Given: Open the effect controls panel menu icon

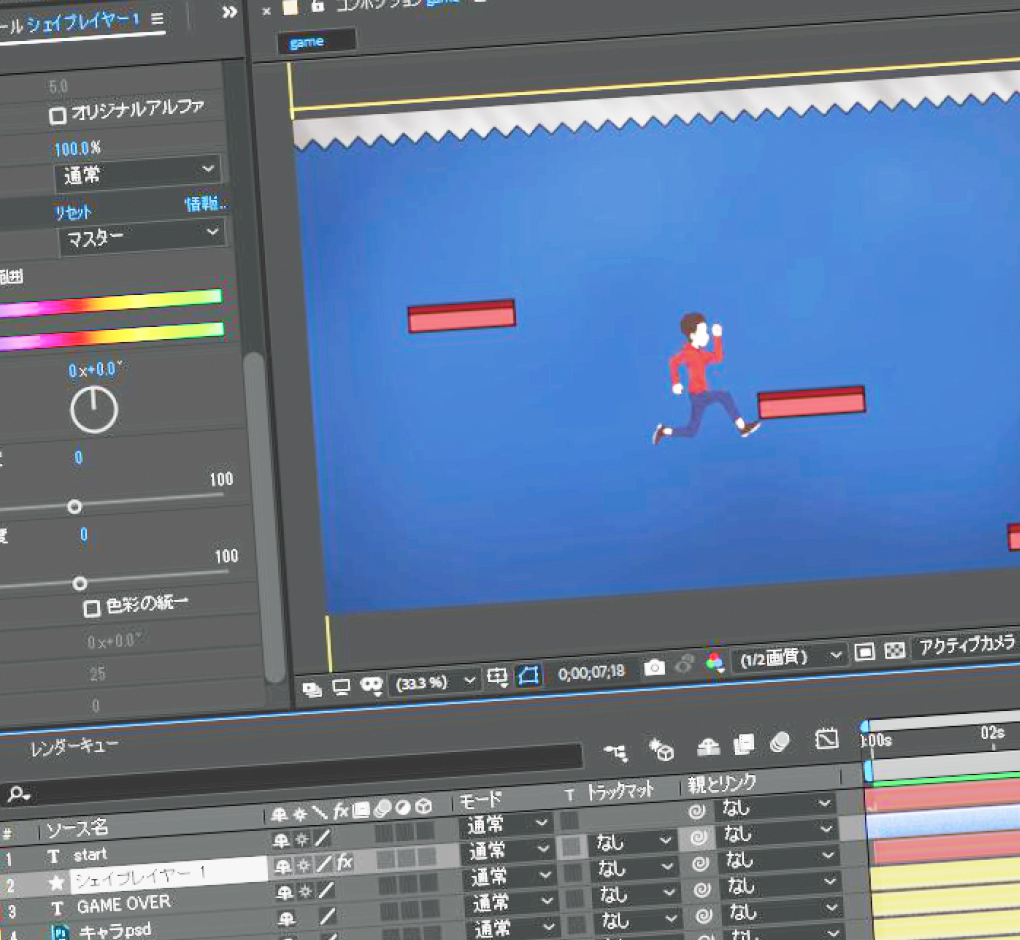Looking at the screenshot, I should coord(157,19).
